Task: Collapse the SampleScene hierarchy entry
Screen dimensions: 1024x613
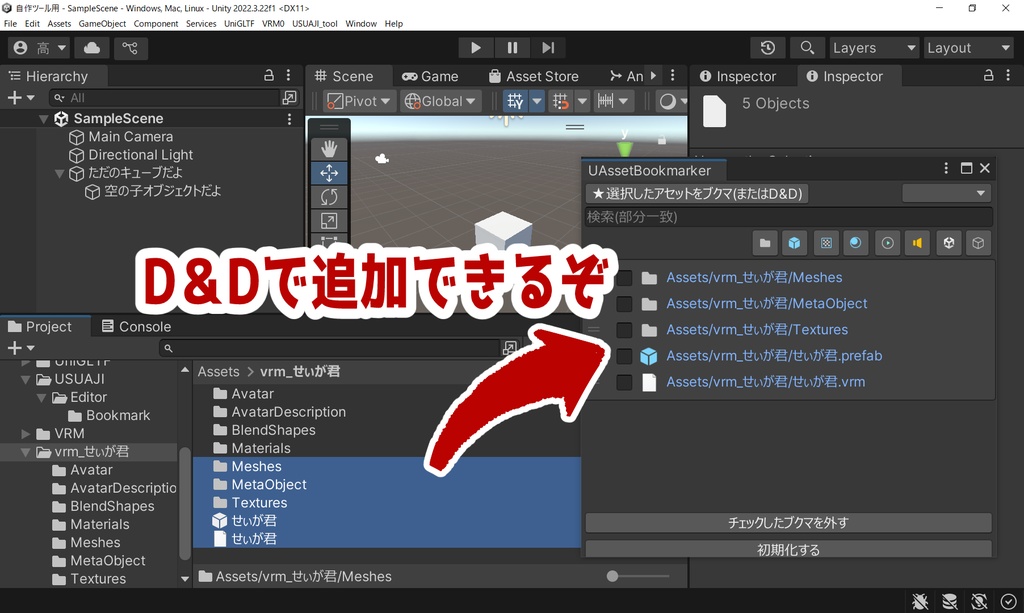Action: pos(42,118)
